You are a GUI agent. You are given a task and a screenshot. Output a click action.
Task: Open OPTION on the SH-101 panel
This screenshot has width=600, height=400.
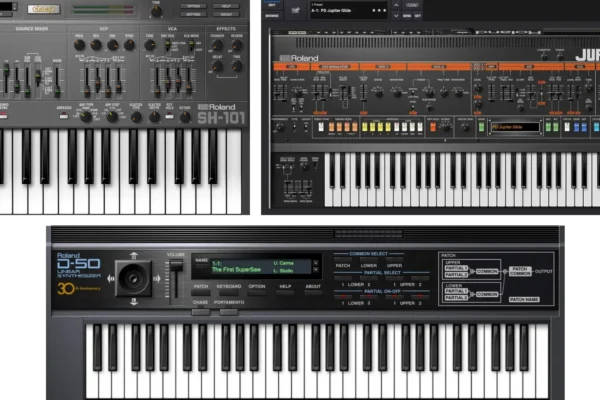pos(194,6)
